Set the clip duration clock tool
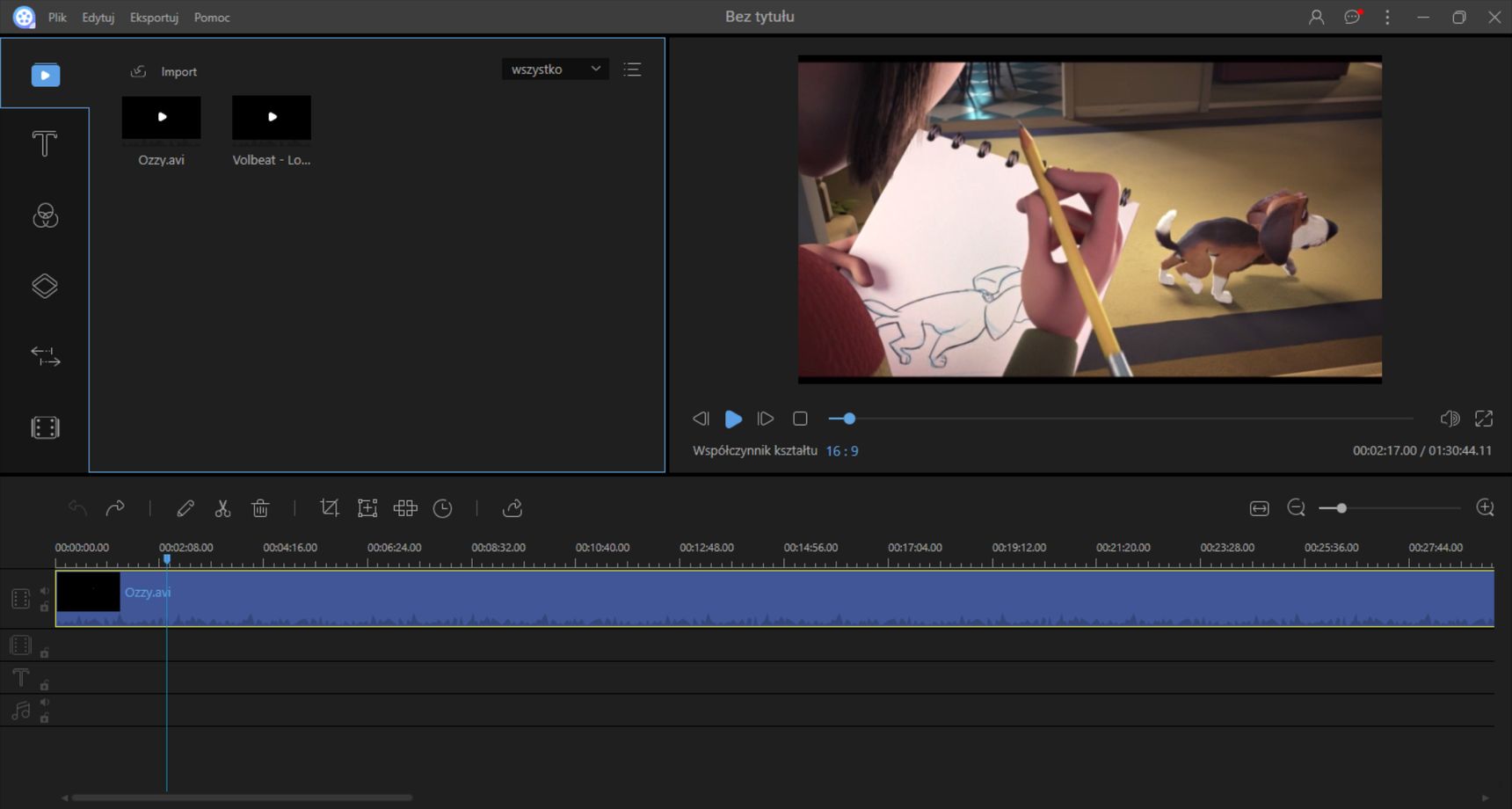The width and height of the screenshot is (1512, 809). pyautogui.click(x=443, y=508)
